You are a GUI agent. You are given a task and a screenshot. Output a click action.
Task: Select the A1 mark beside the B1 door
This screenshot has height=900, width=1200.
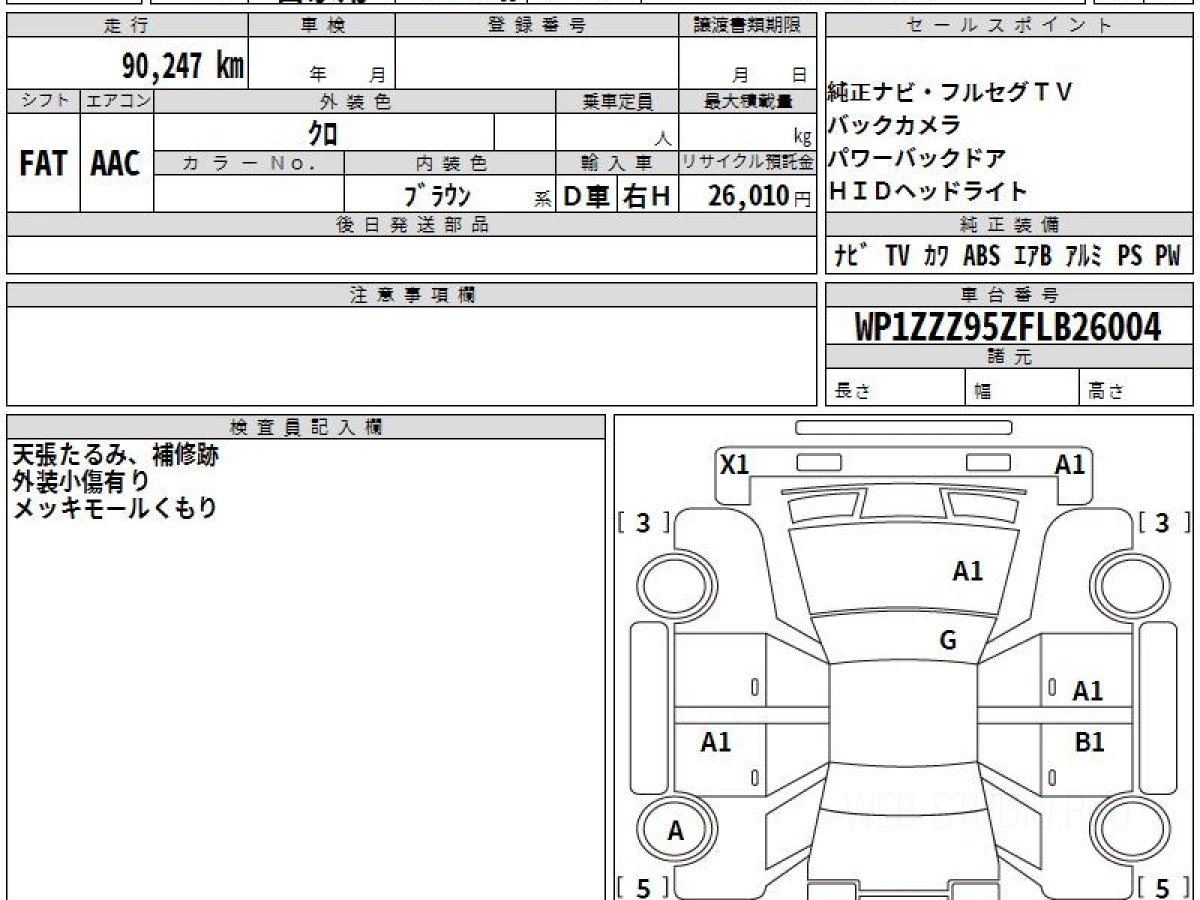pyautogui.click(x=1088, y=691)
